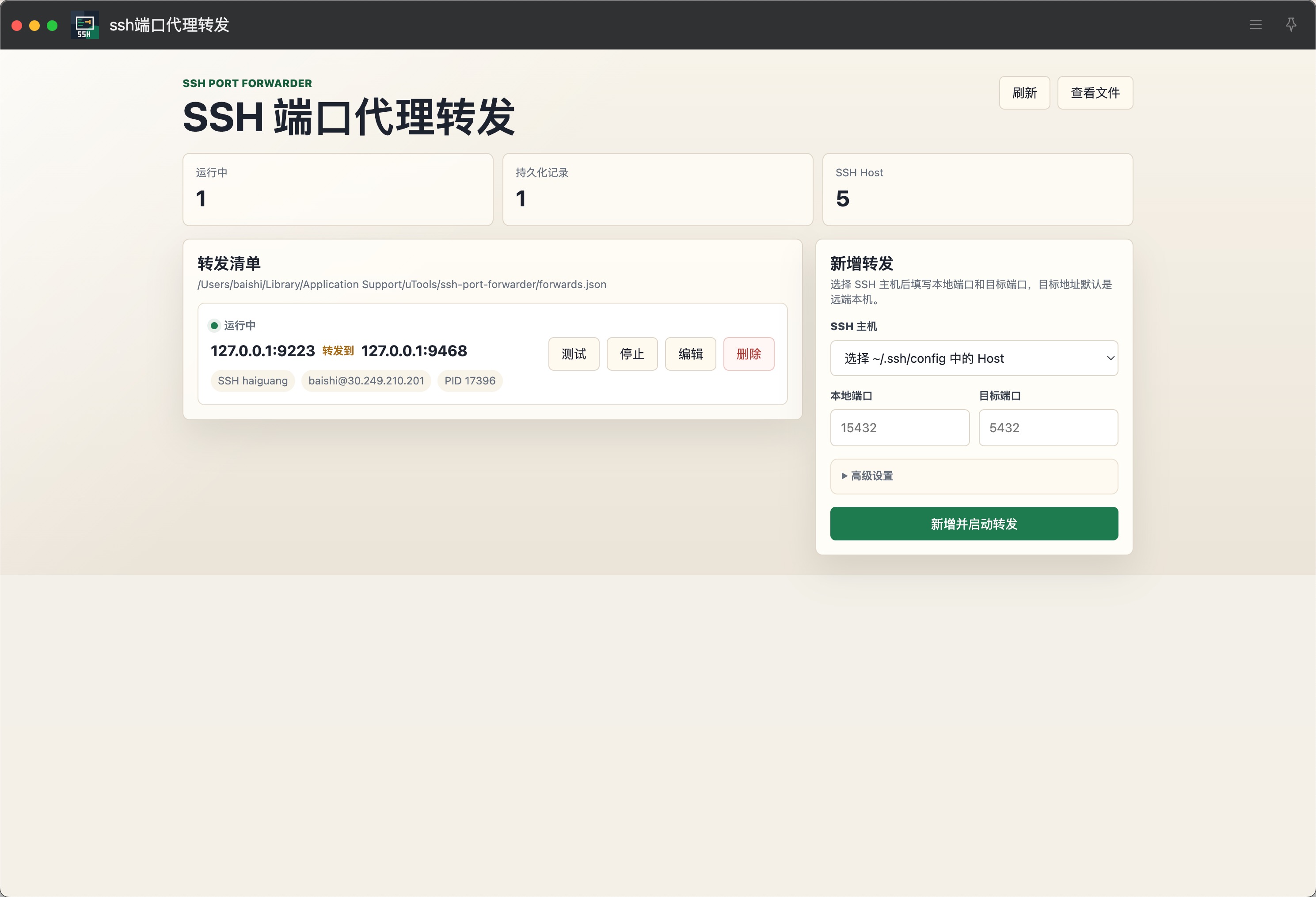Screen dimensions: 1316x897
Task: Click the baishi@30.249.210.201 tag
Action: (x=366, y=380)
